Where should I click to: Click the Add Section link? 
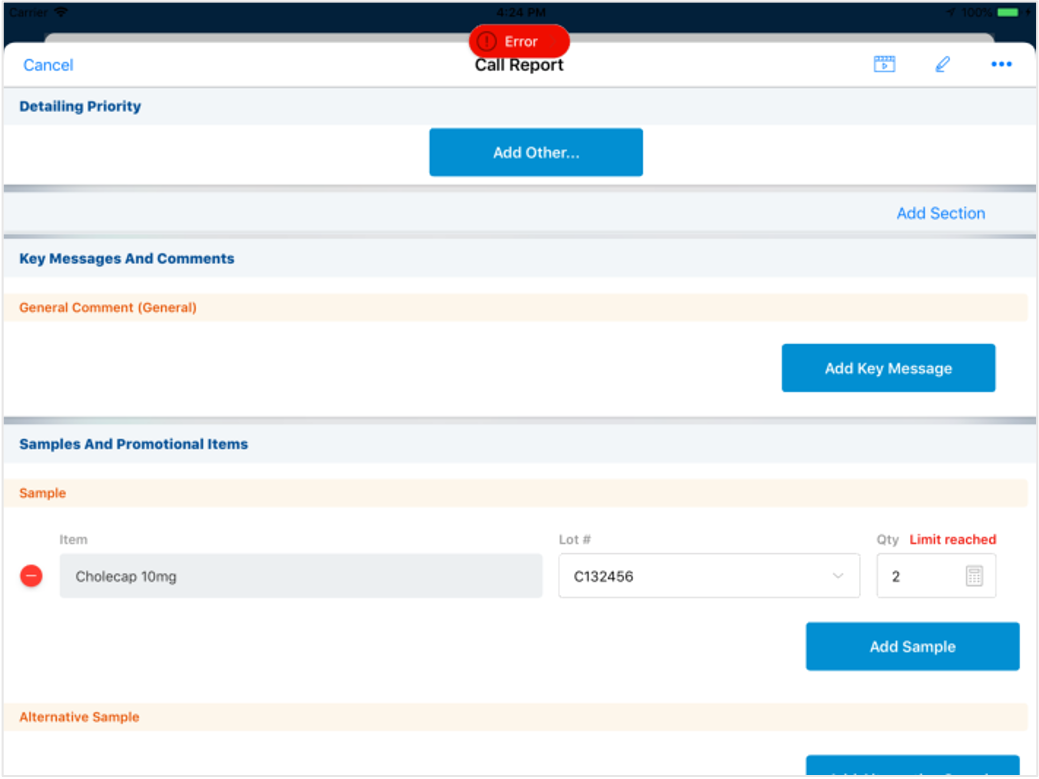click(x=940, y=213)
